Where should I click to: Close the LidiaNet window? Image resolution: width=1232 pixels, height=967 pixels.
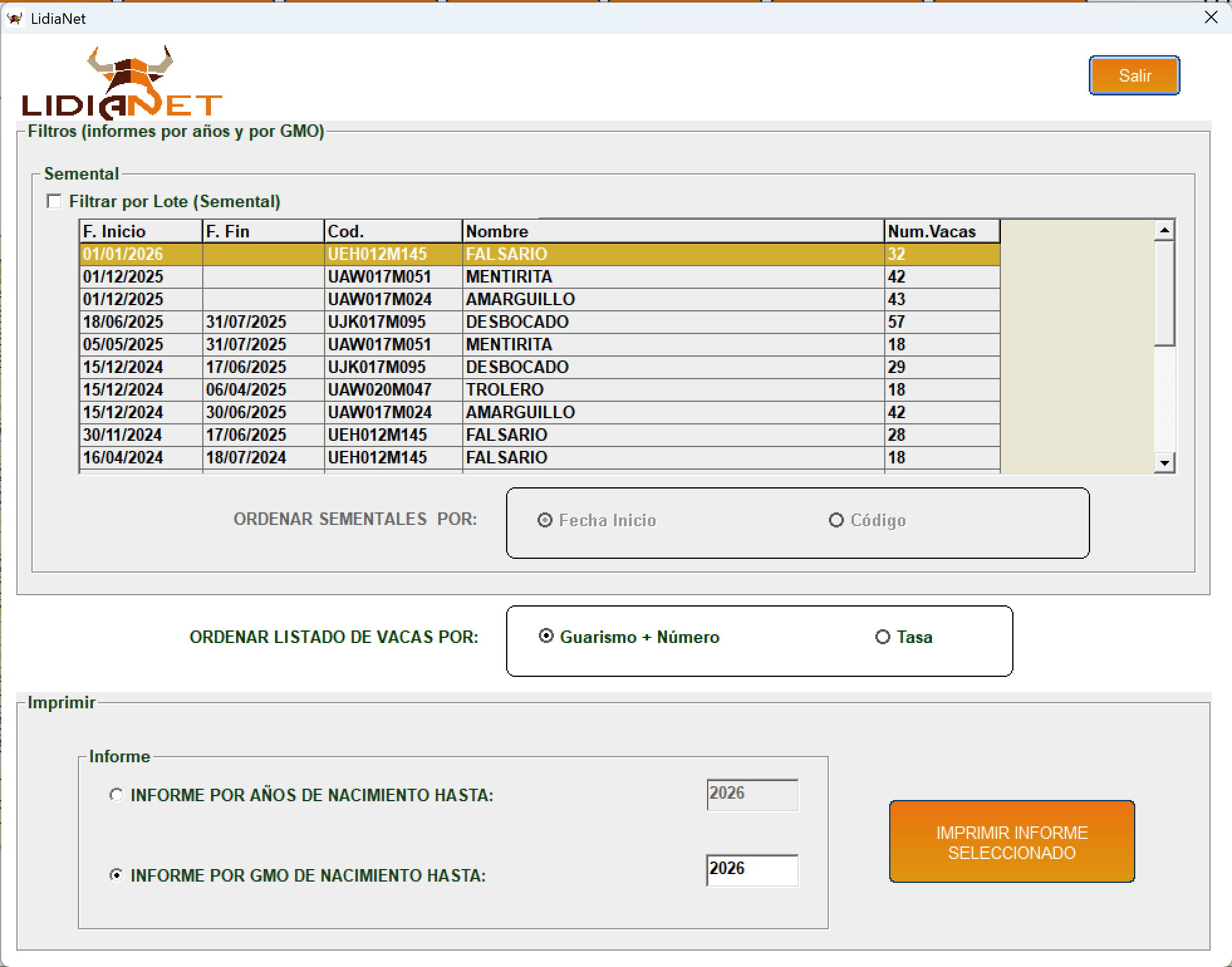pos(1211,18)
